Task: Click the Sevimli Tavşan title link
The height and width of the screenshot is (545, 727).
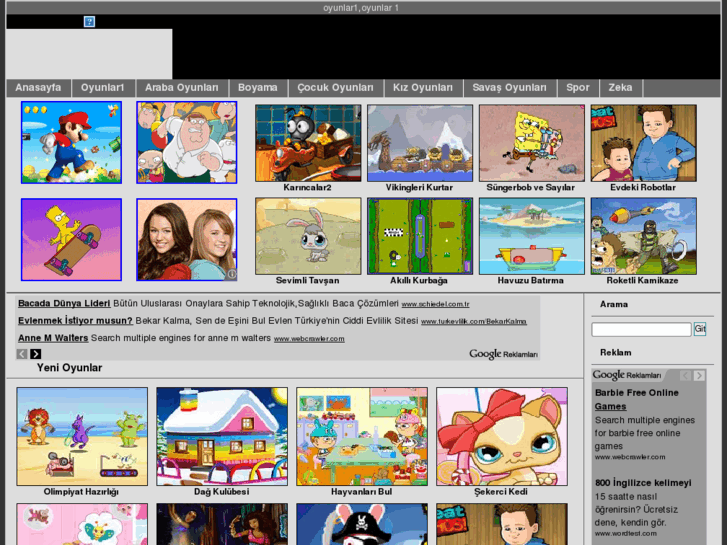Action: pos(307,281)
